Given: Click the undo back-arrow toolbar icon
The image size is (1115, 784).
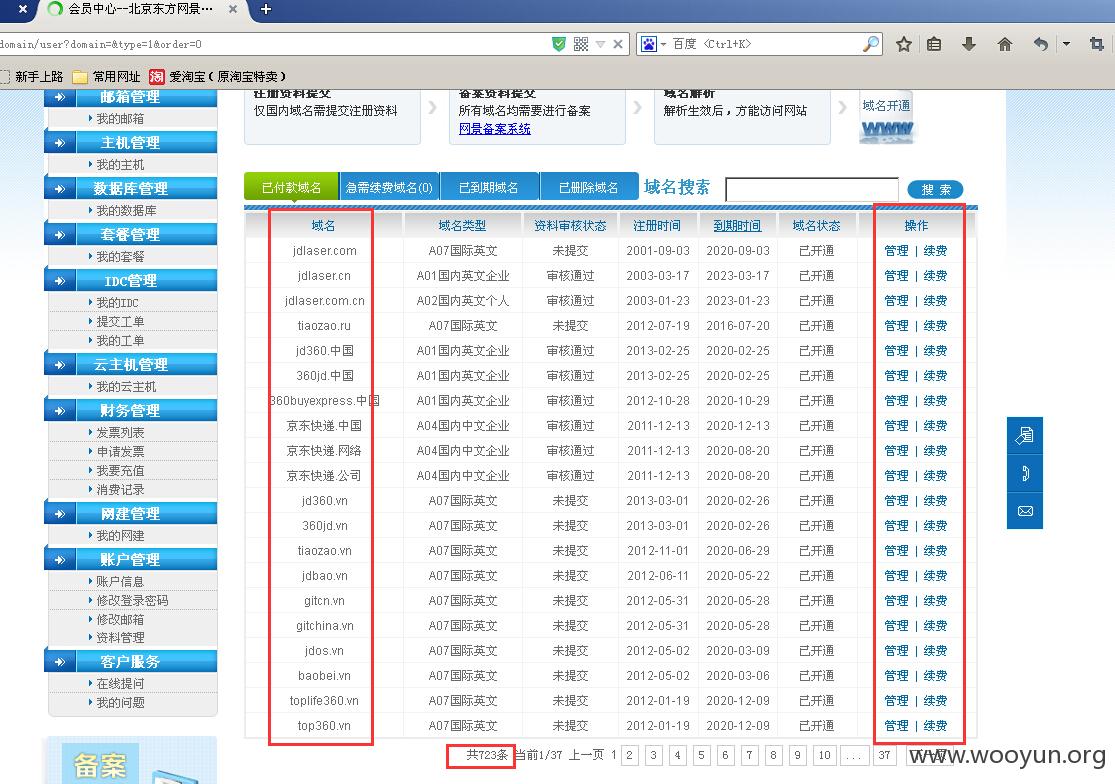Looking at the screenshot, I should click(1040, 44).
